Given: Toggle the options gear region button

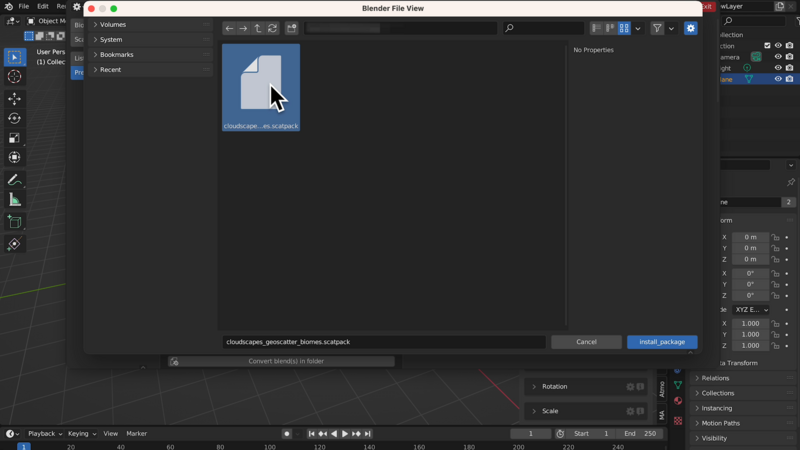Looking at the screenshot, I should click(690, 29).
